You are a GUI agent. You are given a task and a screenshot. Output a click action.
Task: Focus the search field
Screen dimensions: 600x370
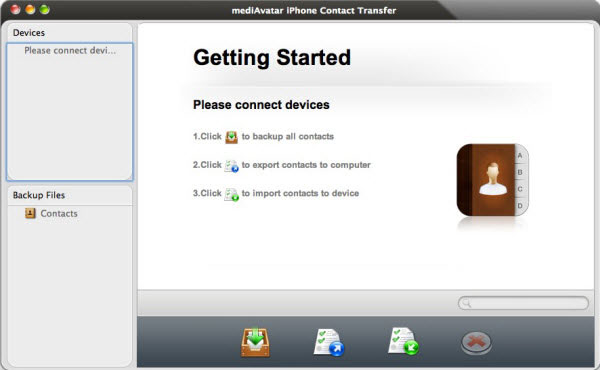coord(523,303)
